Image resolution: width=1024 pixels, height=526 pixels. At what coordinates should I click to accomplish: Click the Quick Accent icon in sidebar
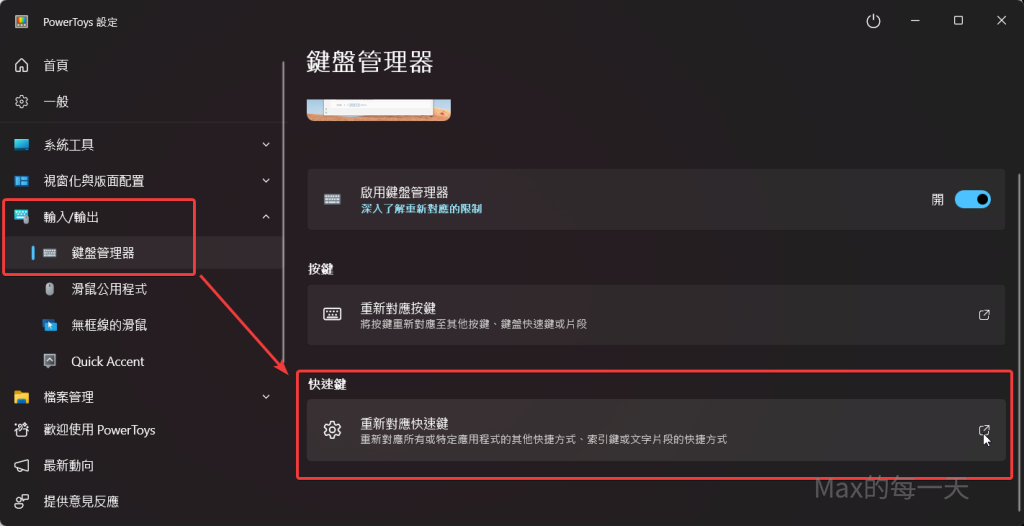coord(50,361)
